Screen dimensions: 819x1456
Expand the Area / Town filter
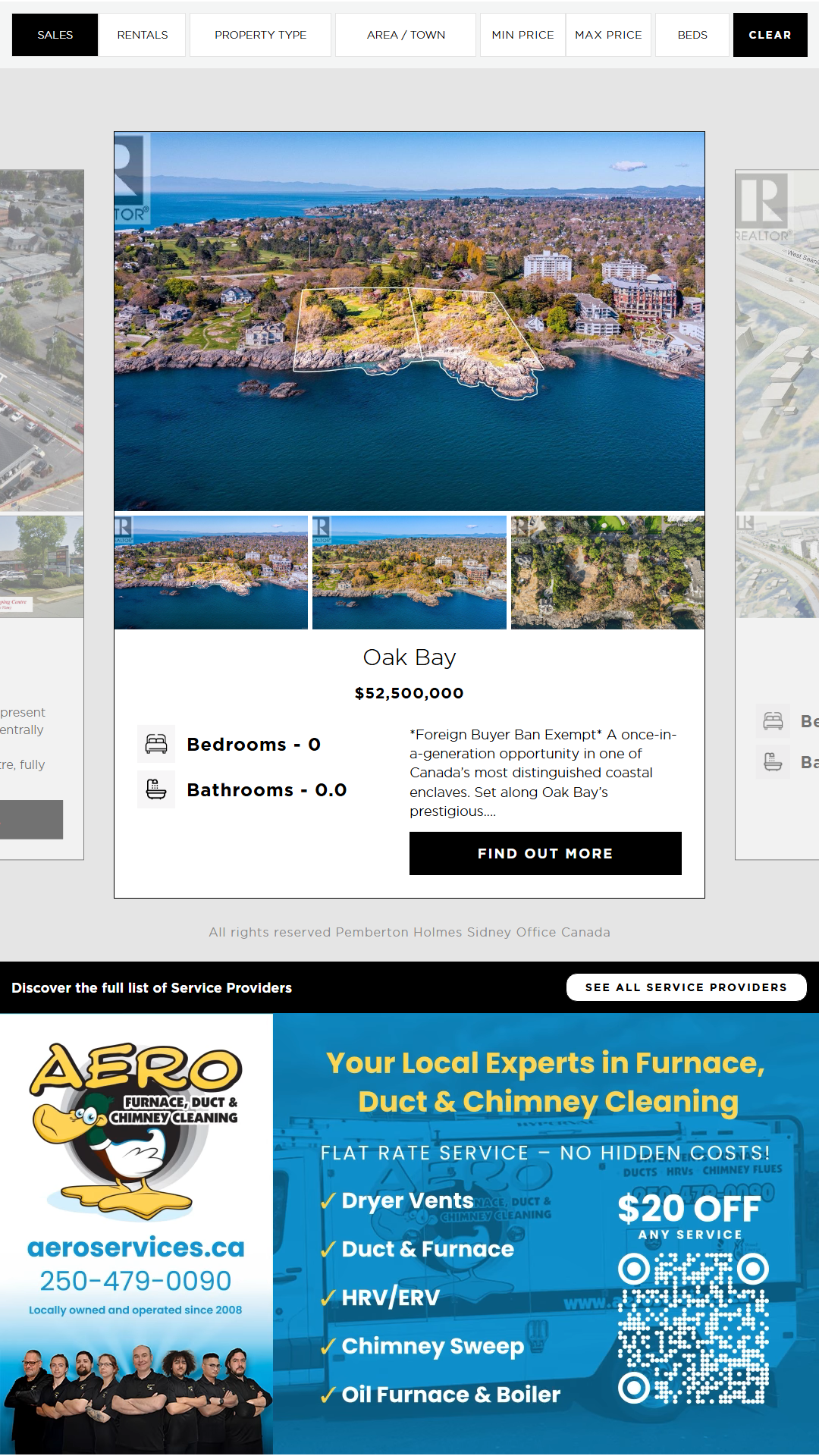pos(406,35)
